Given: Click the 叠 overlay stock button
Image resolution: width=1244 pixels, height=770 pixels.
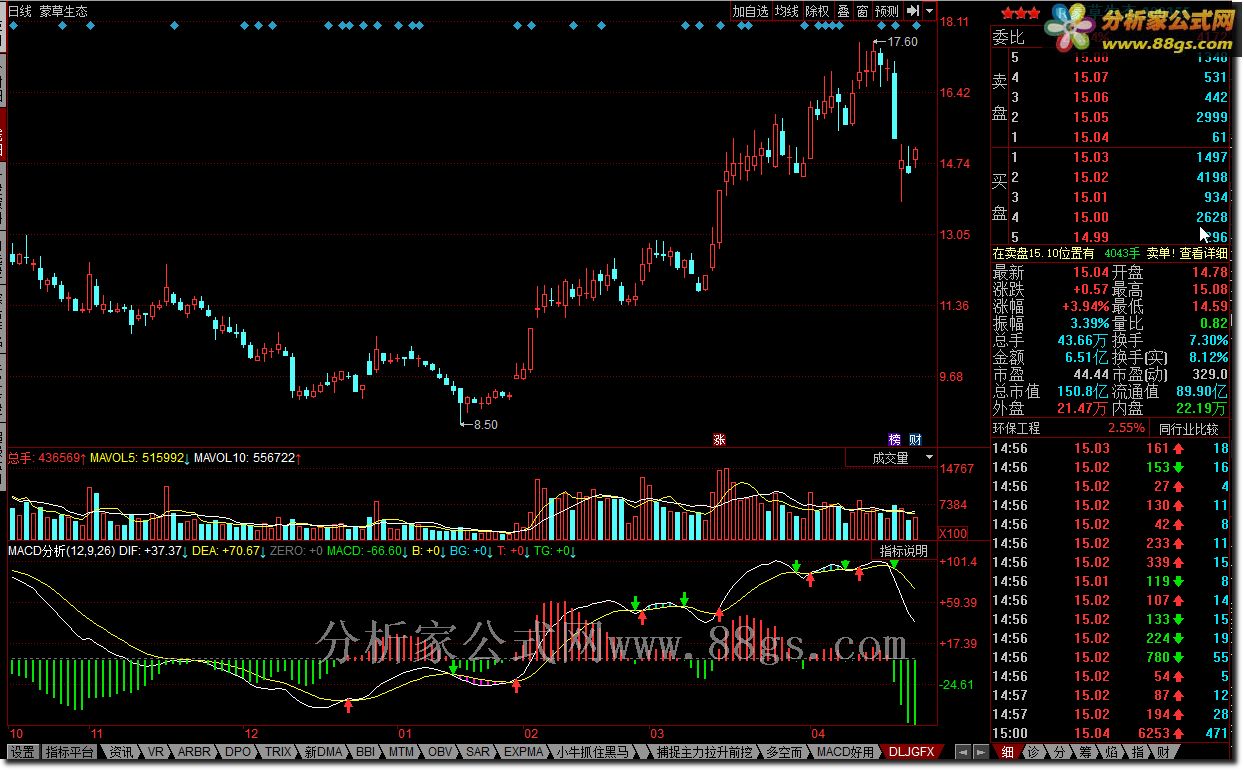Looking at the screenshot, I should 843,11.
